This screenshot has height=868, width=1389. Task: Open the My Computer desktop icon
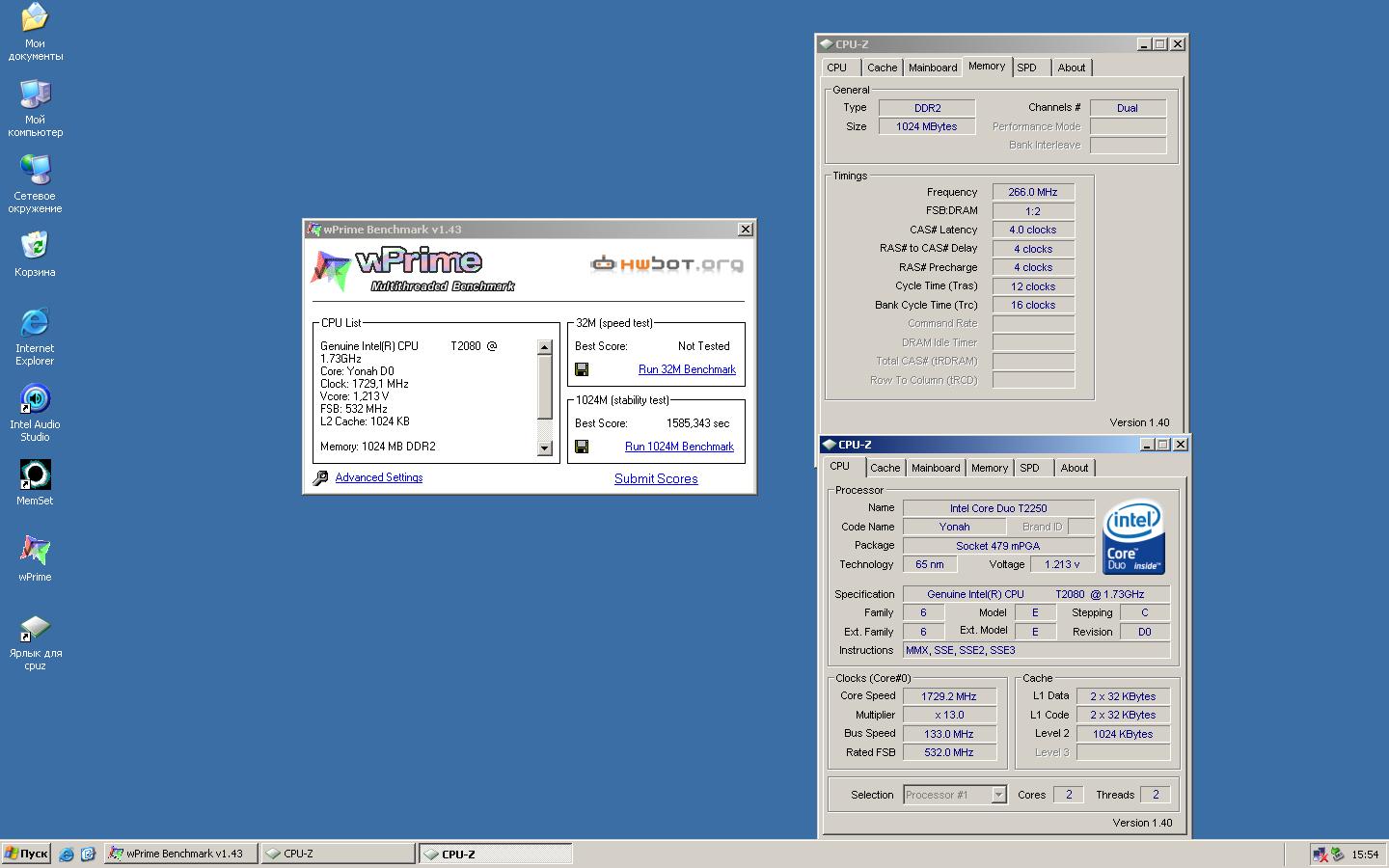pos(35,108)
